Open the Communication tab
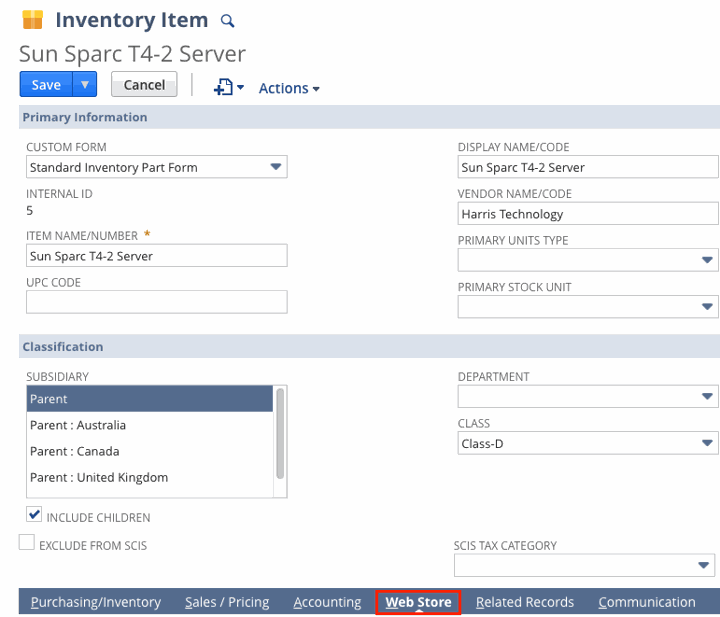The width and height of the screenshot is (720, 617). click(x=647, y=602)
